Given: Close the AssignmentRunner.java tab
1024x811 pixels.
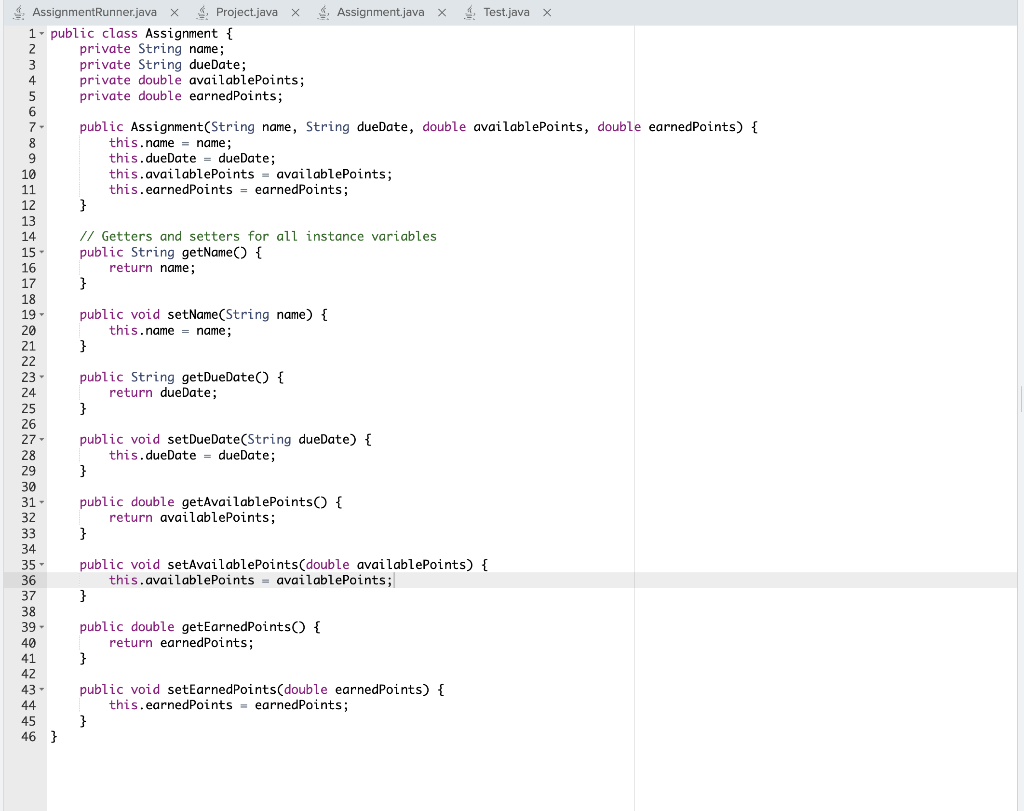Looking at the screenshot, I should tap(174, 12).
